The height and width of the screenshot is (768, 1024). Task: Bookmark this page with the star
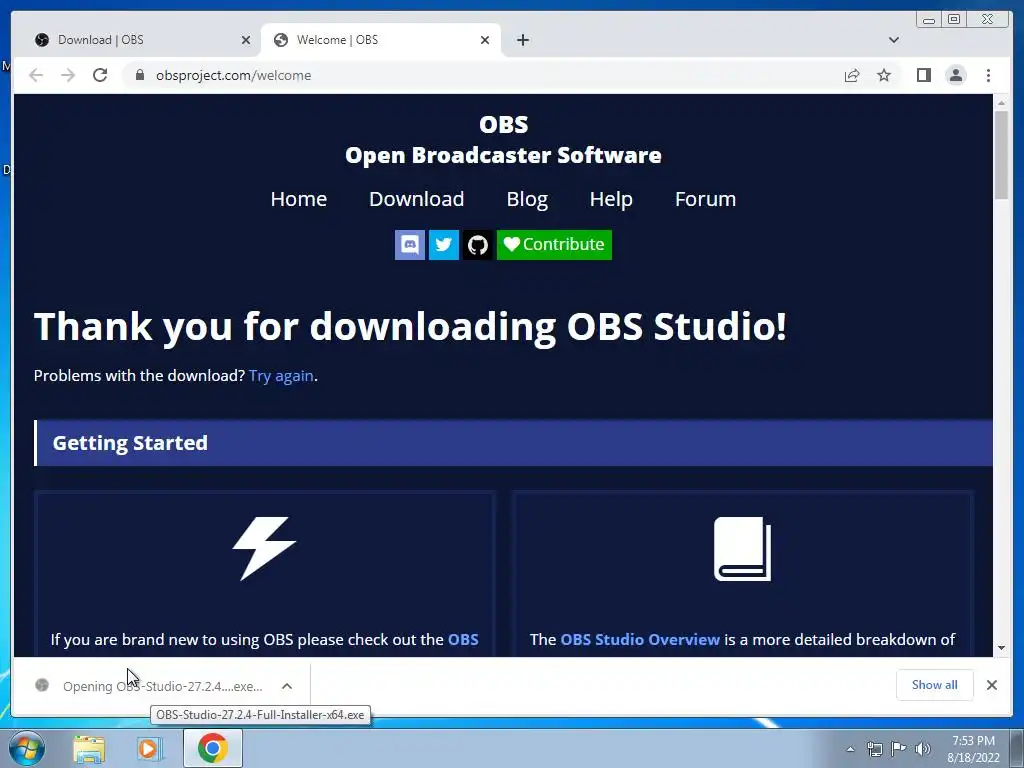884,75
